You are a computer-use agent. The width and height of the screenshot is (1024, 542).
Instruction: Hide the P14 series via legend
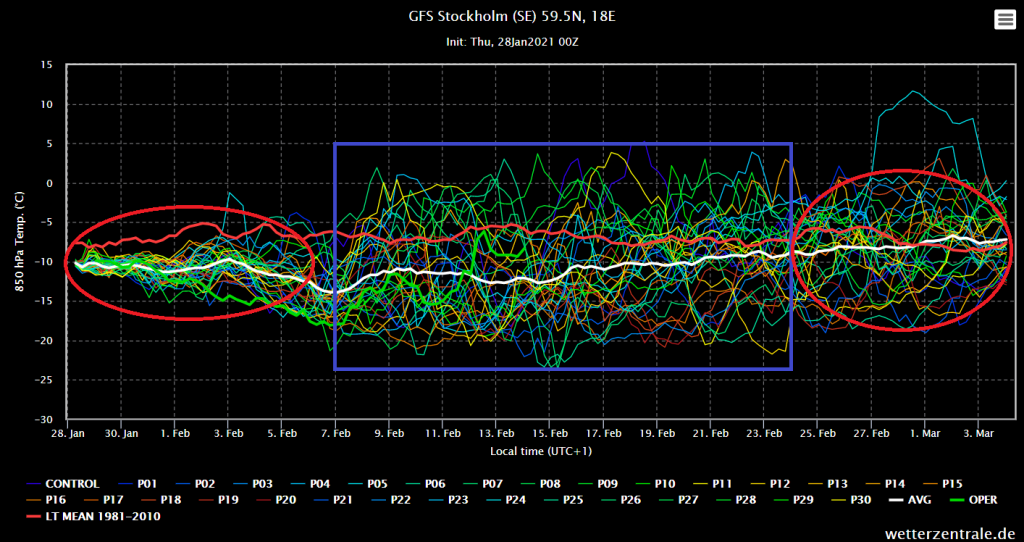884,484
